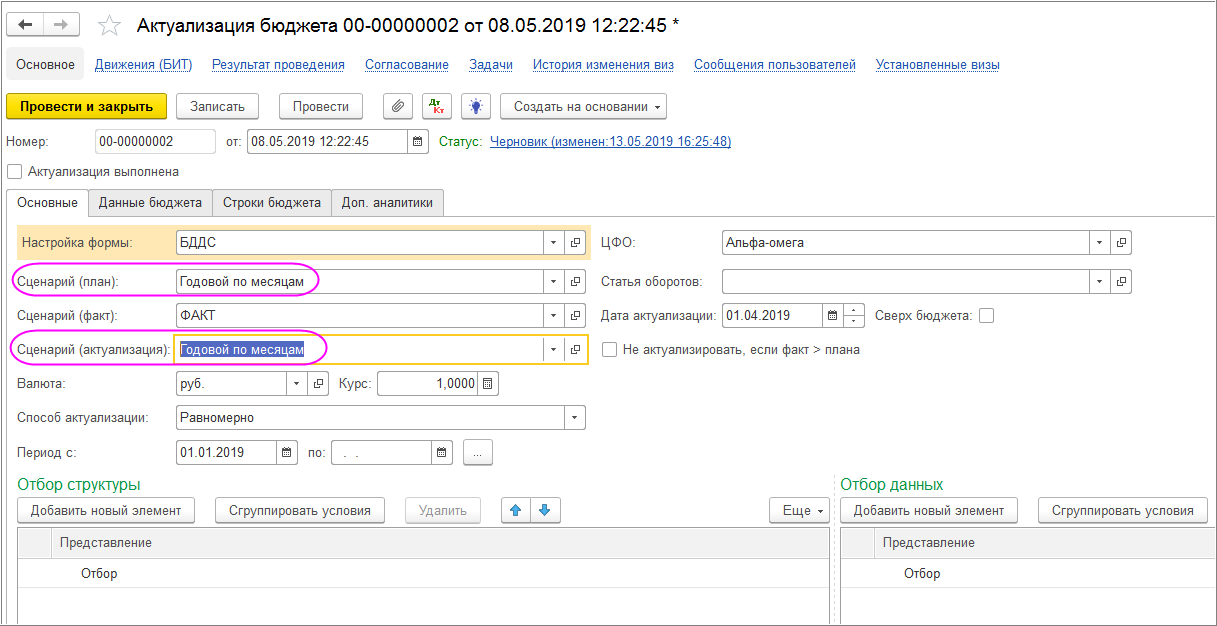Viewport: 1217px width, 626px height.
Task: Open calendar for Дата актуализации
Action: [832, 316]
